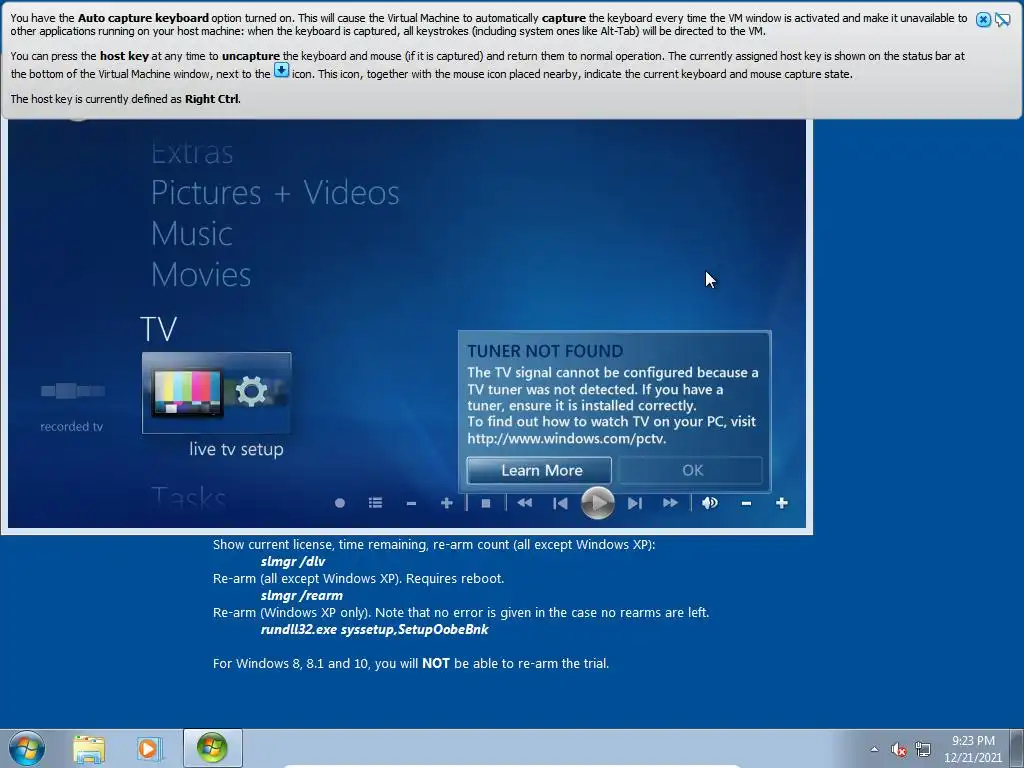The image size is (1024, 768).
Task: Click the skip forward button
Action: point(635,503)
